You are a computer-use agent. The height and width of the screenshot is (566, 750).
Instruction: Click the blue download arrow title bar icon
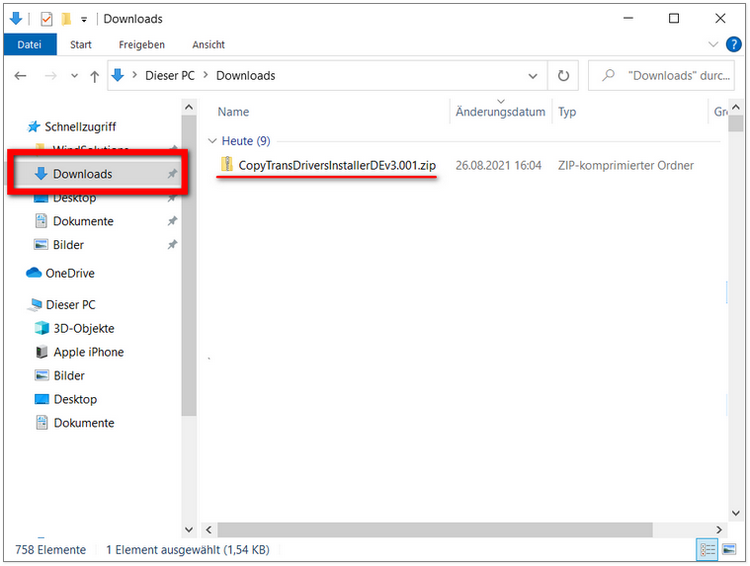point(16,19)
